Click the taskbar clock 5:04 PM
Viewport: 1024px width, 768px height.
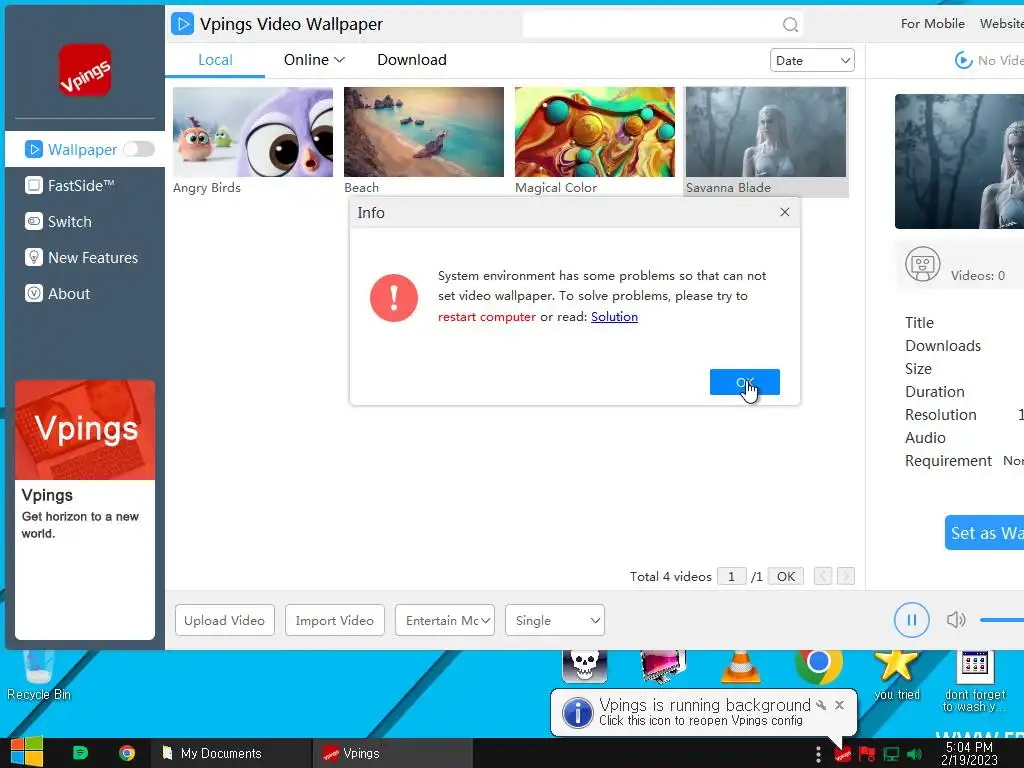[x=970, y=753]
